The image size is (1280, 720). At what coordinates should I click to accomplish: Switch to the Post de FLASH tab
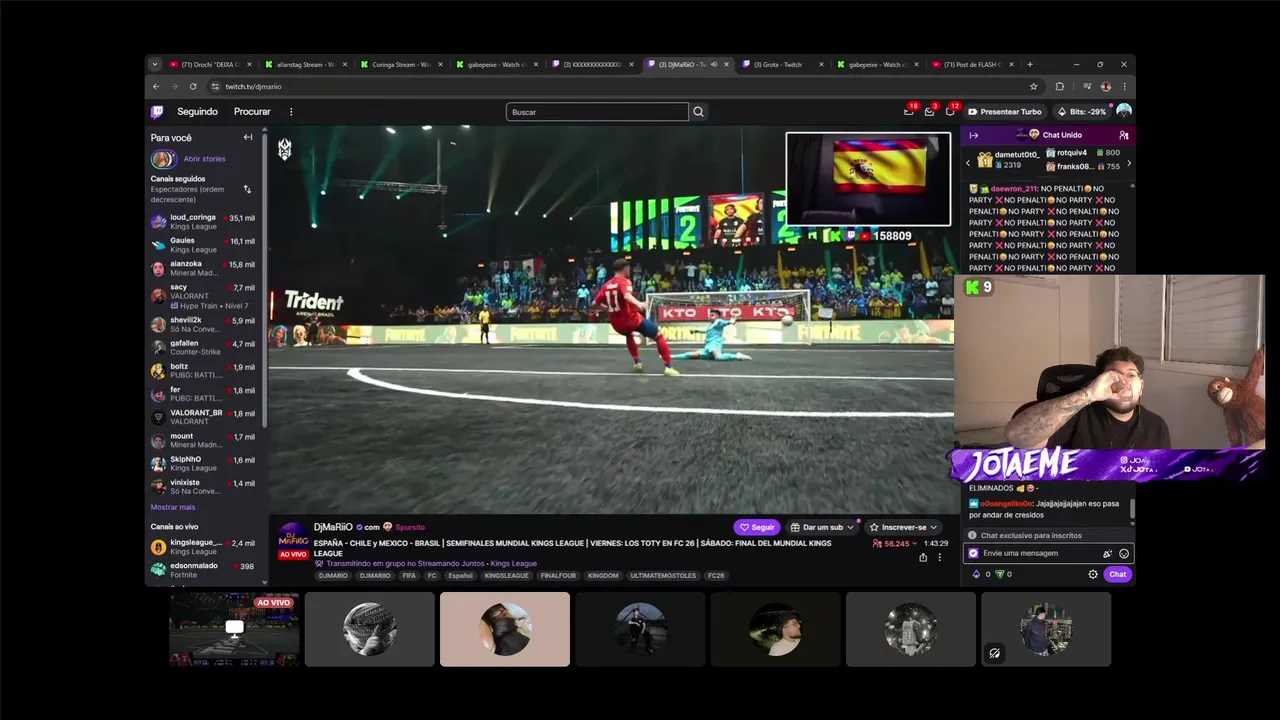pos(972,64)
